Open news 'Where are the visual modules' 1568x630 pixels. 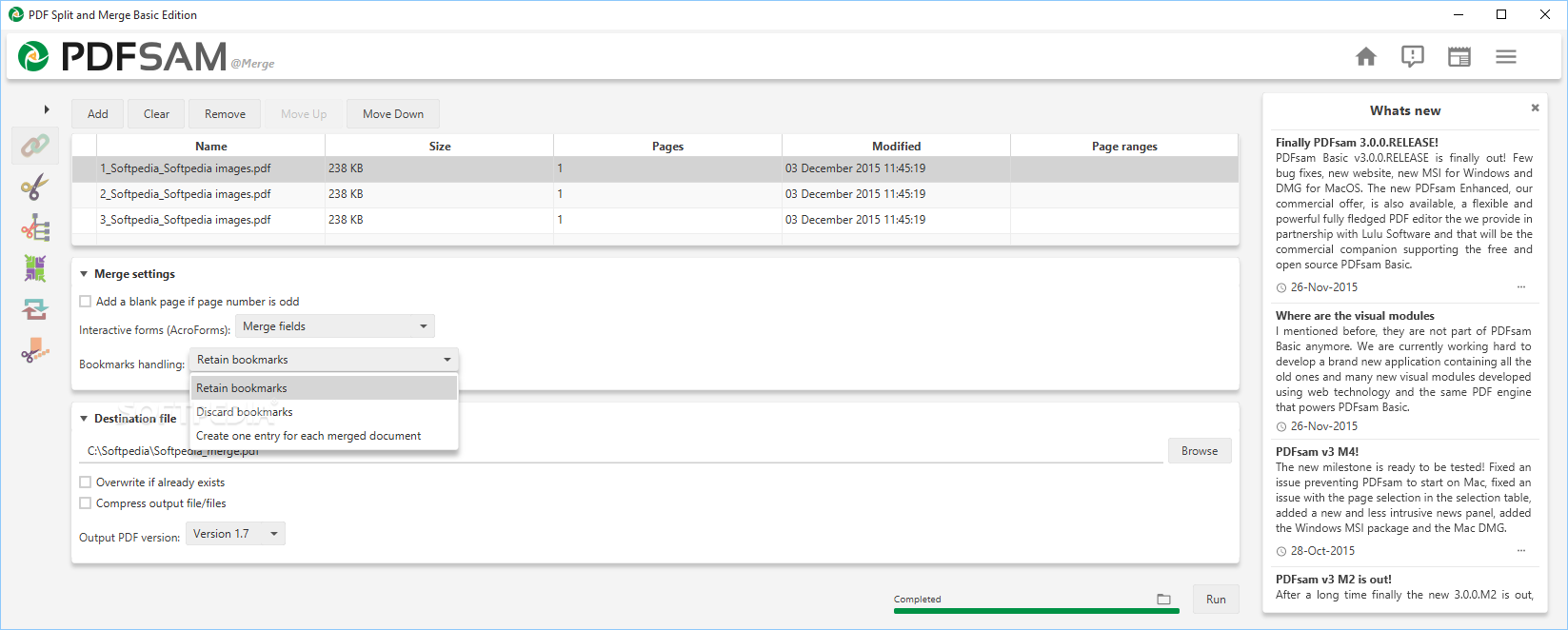pyautogui.click(x=1355, y=316)
